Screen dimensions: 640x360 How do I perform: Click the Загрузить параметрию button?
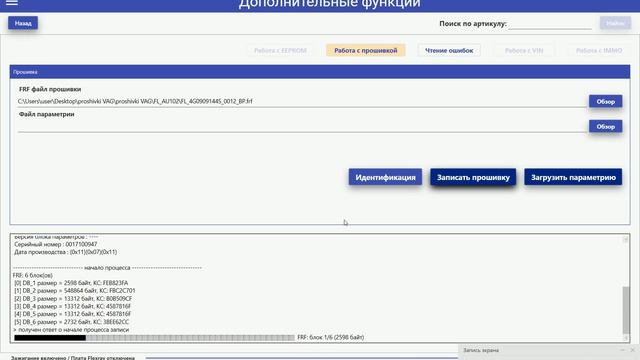click(573, 177)
